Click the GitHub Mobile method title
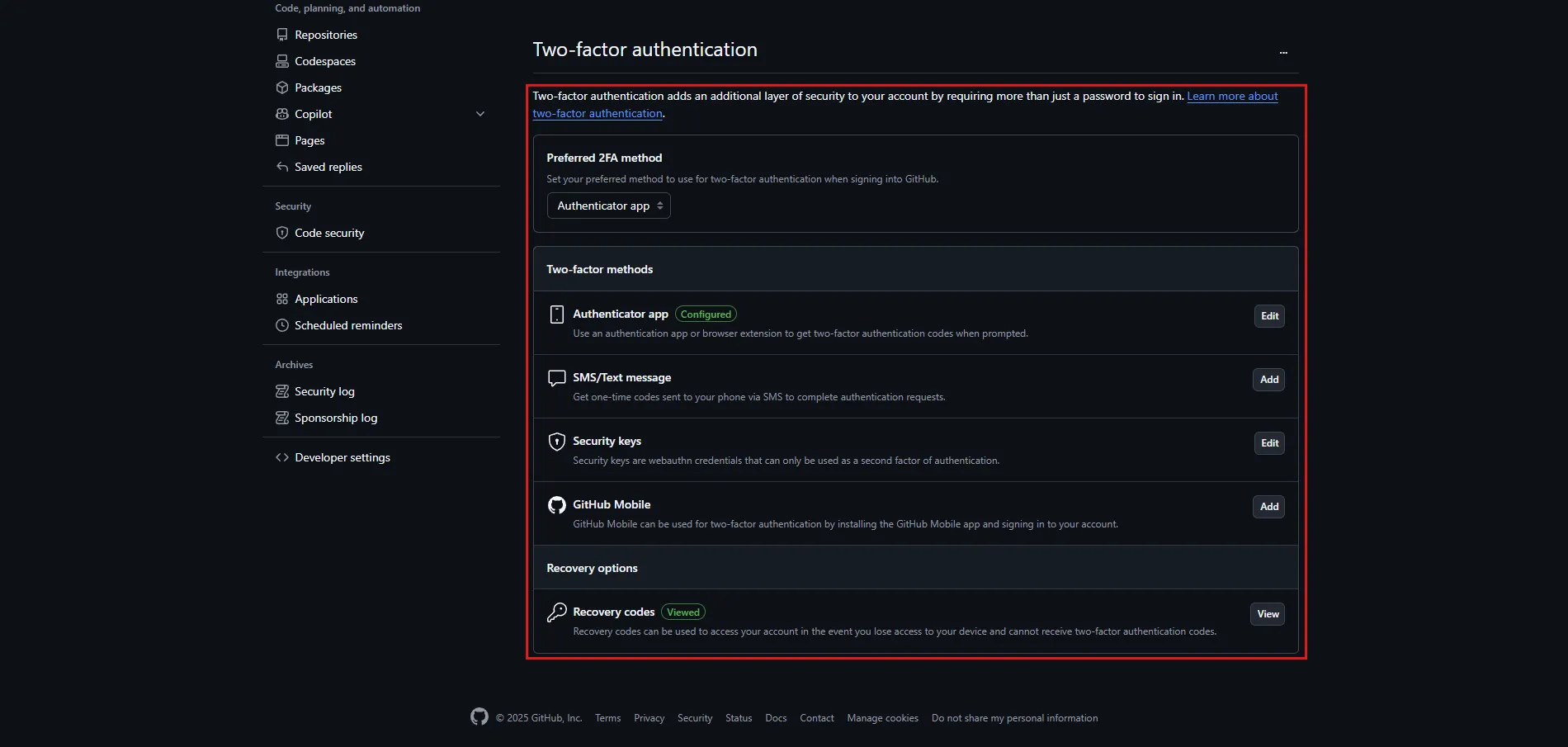1568x747 pixels. click(612, 504)
